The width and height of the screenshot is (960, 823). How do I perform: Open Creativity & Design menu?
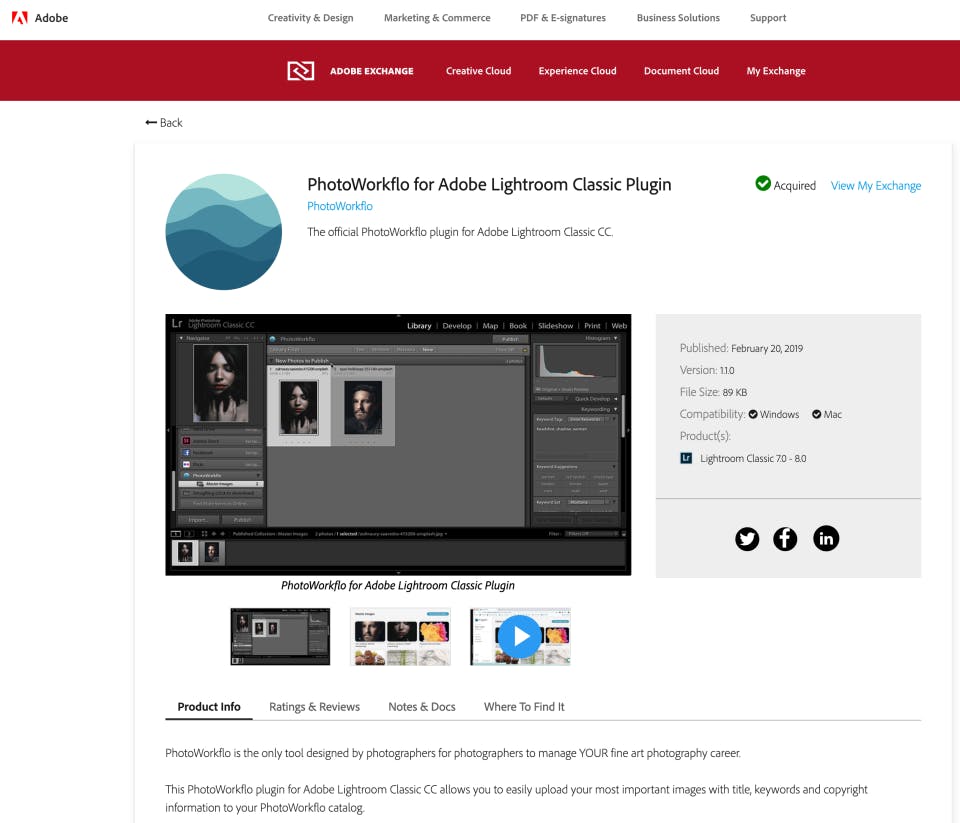(310, 18)
